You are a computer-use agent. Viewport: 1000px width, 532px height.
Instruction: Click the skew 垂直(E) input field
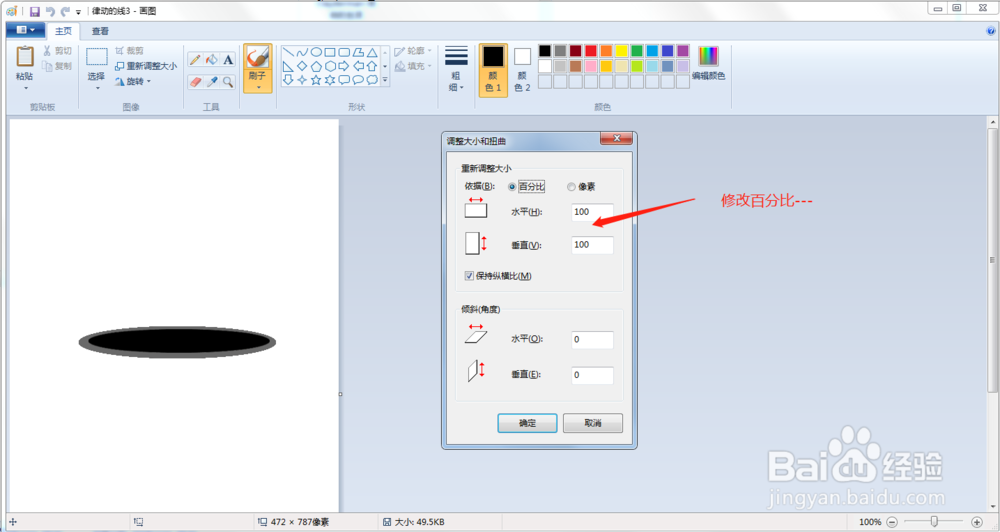[592, 375]
